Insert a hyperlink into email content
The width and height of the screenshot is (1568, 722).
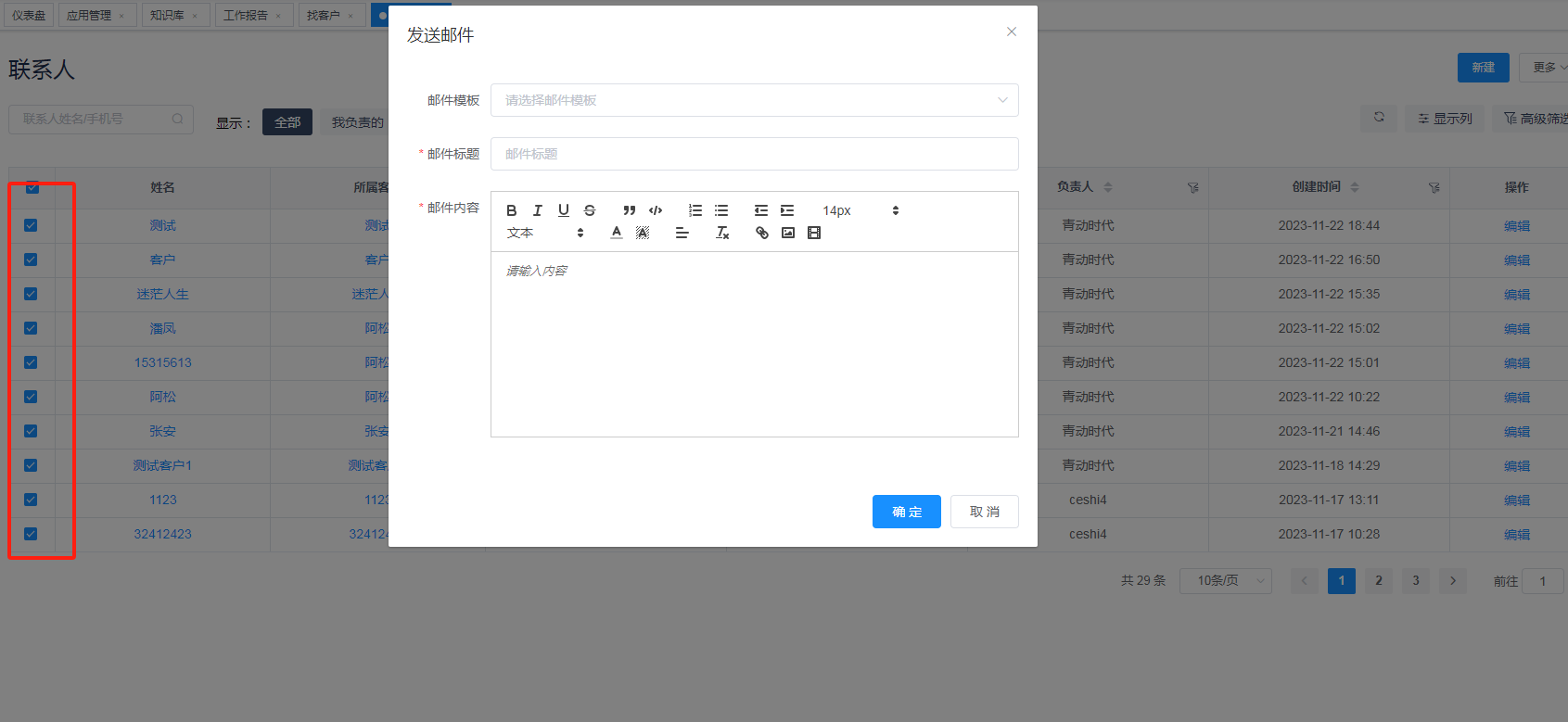762,233
